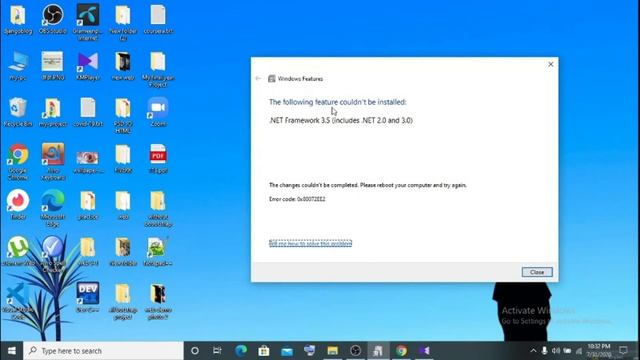
Task: Select the Google Chrome desktop shortcut
Action: 18,162
